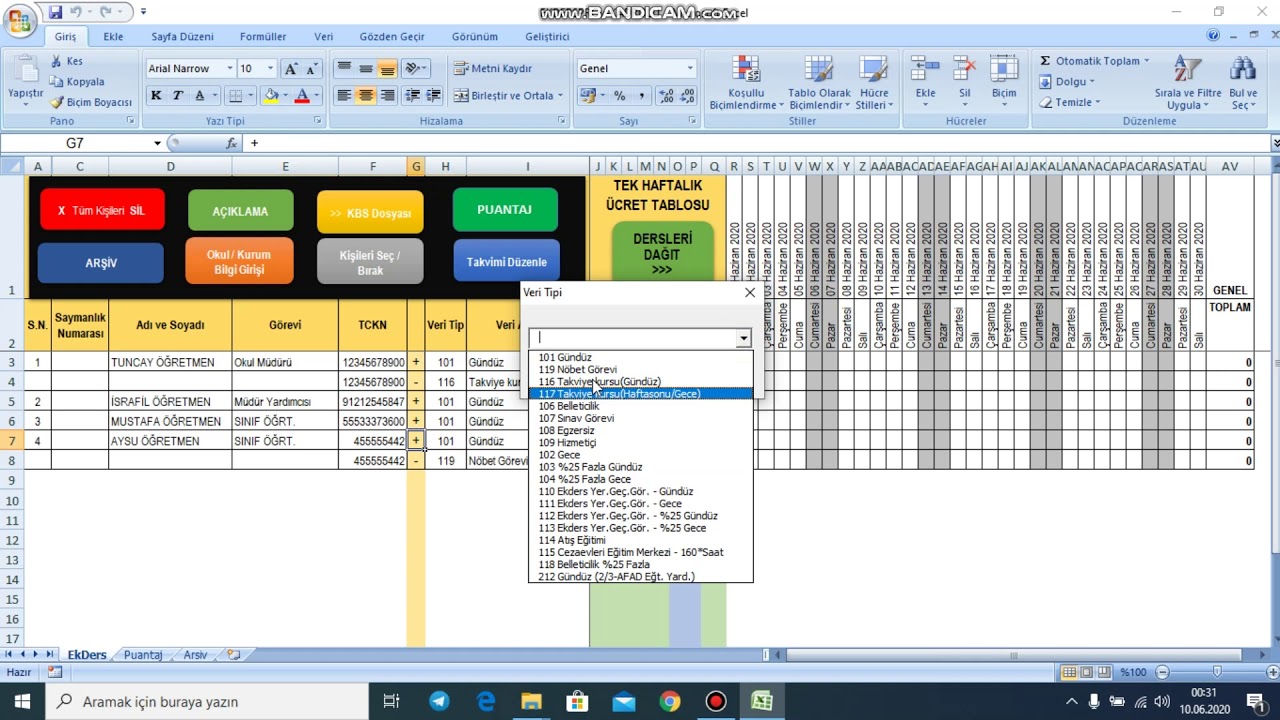Open the Gözden Geçir tab
This screenshot has height=720, width=1280.
click(x=392, y=36)
